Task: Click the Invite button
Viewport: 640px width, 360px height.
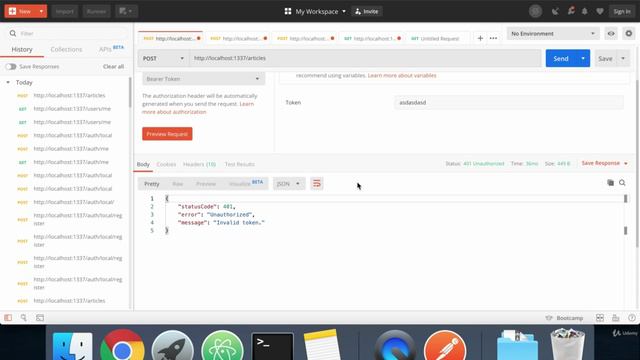Action: [367, 11]
